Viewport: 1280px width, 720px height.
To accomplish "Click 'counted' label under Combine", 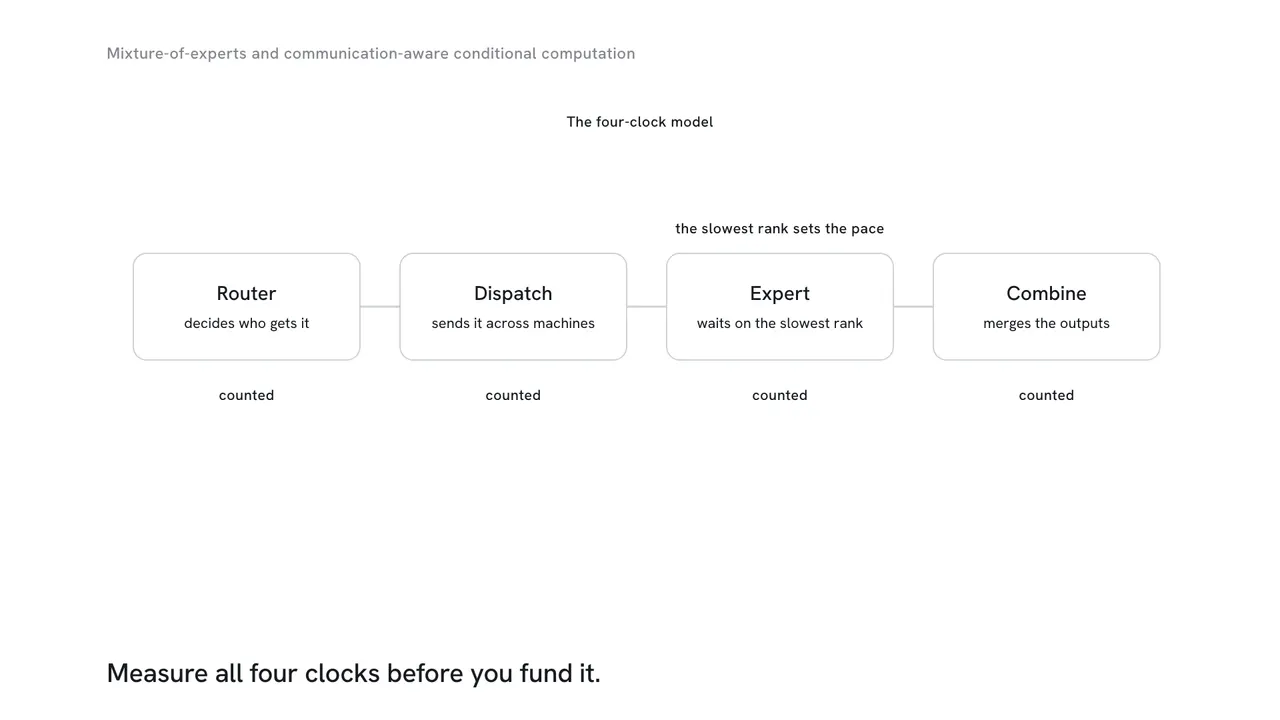I will point(1046,395).
